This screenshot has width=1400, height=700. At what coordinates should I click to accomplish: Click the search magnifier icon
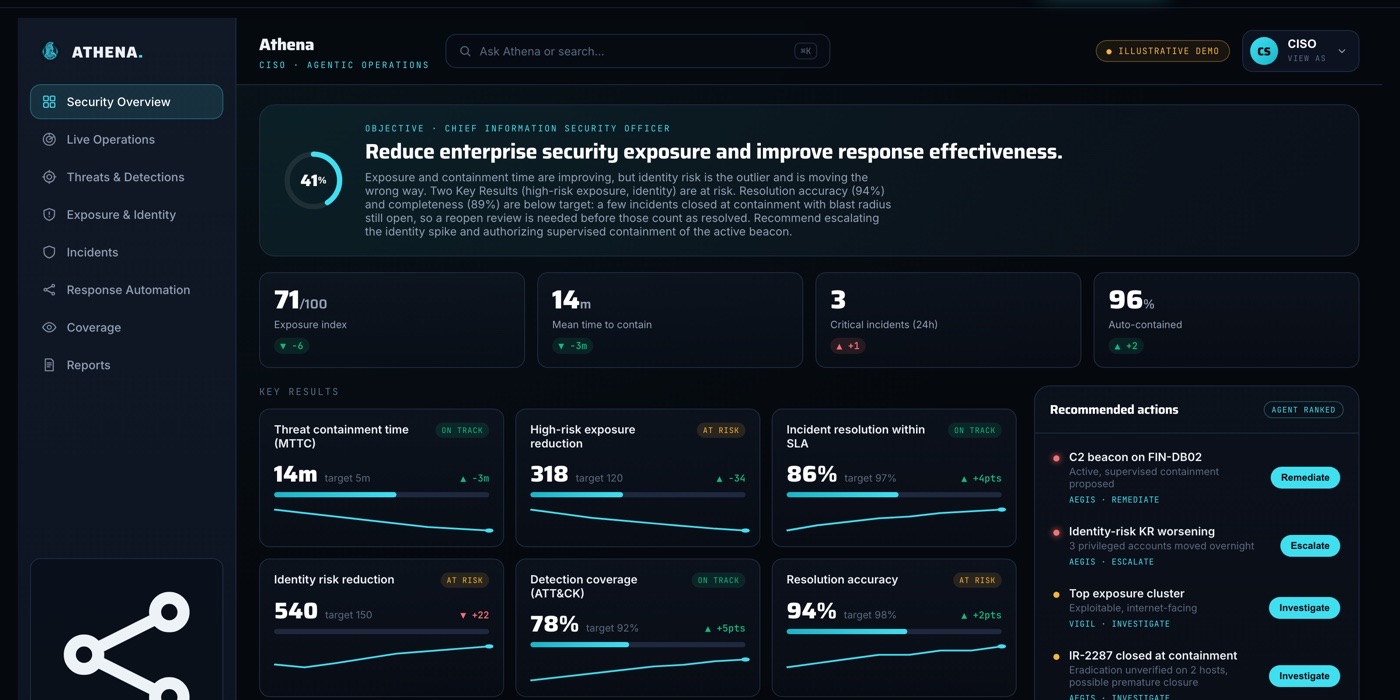465,51
